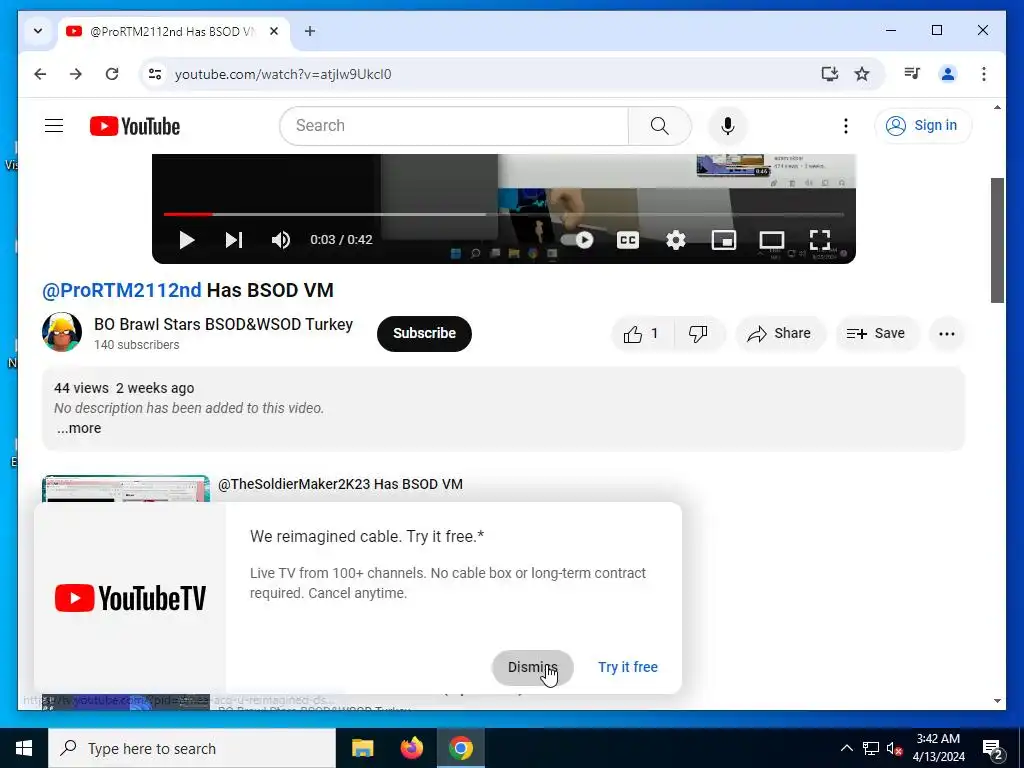Open tab search dropdown arrow
The width and height of the screenshot is (1024, 768).
(x=38, y=31)
